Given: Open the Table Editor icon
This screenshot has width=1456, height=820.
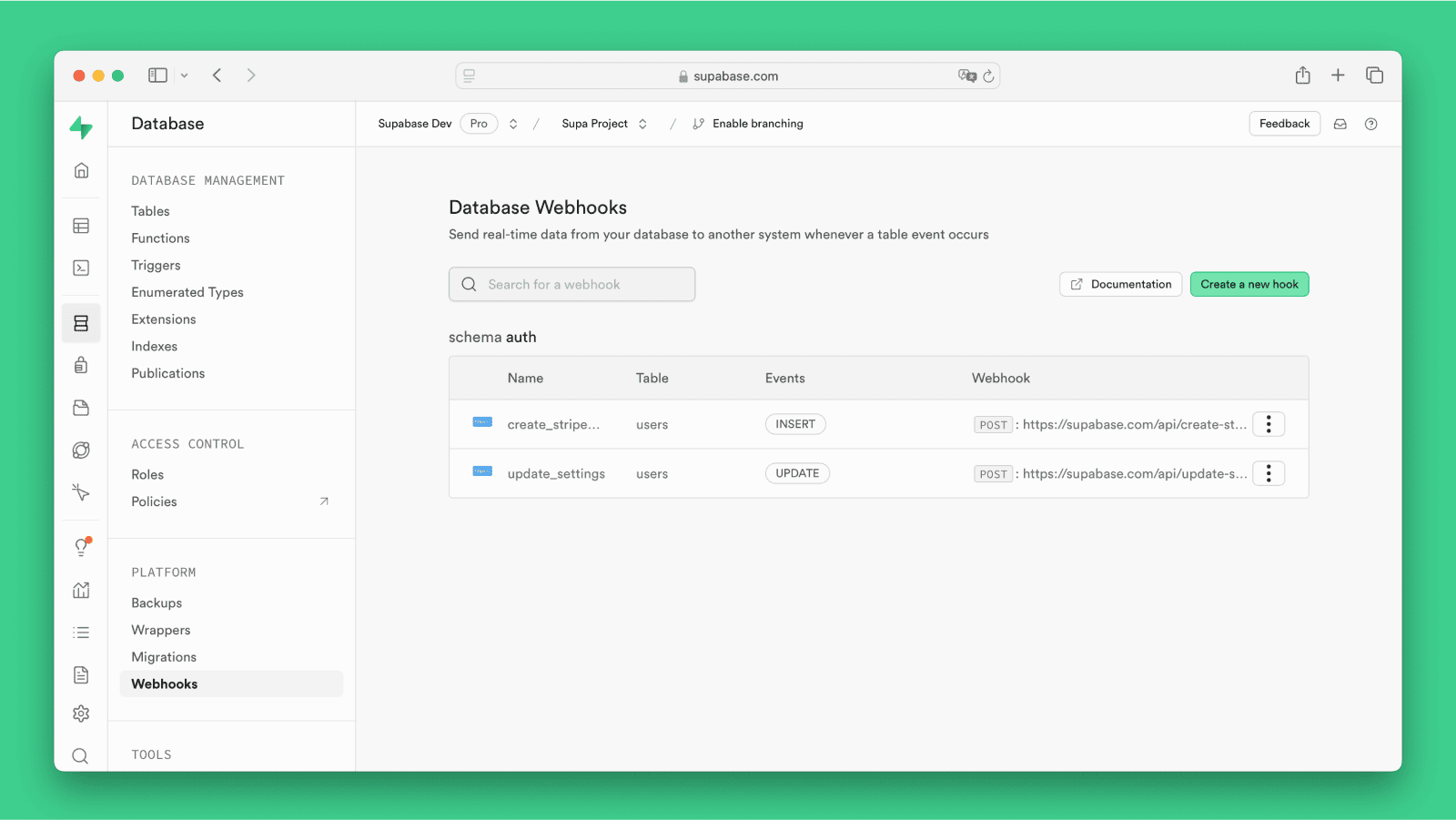Looking at the screenshot, I should tap(81, 226).
